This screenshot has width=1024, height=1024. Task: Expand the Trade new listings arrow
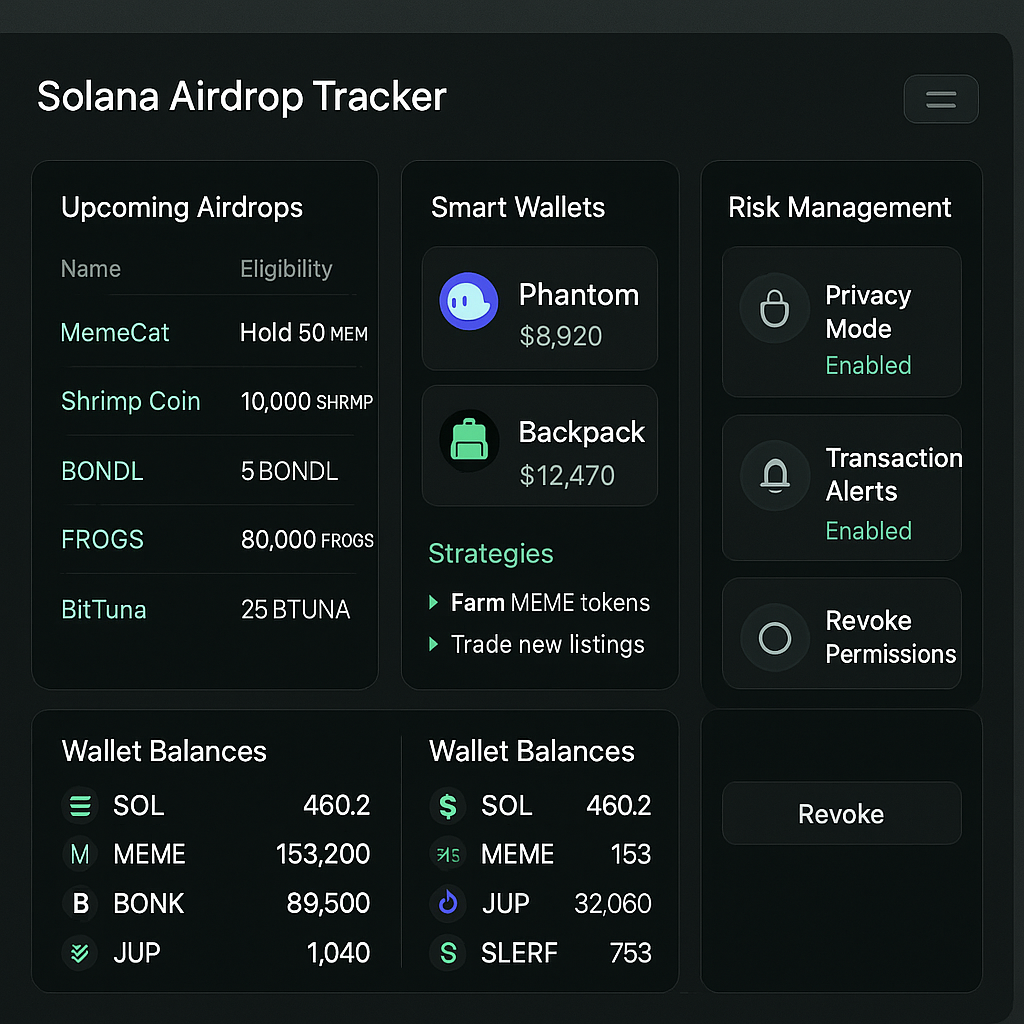click(433, 645)
